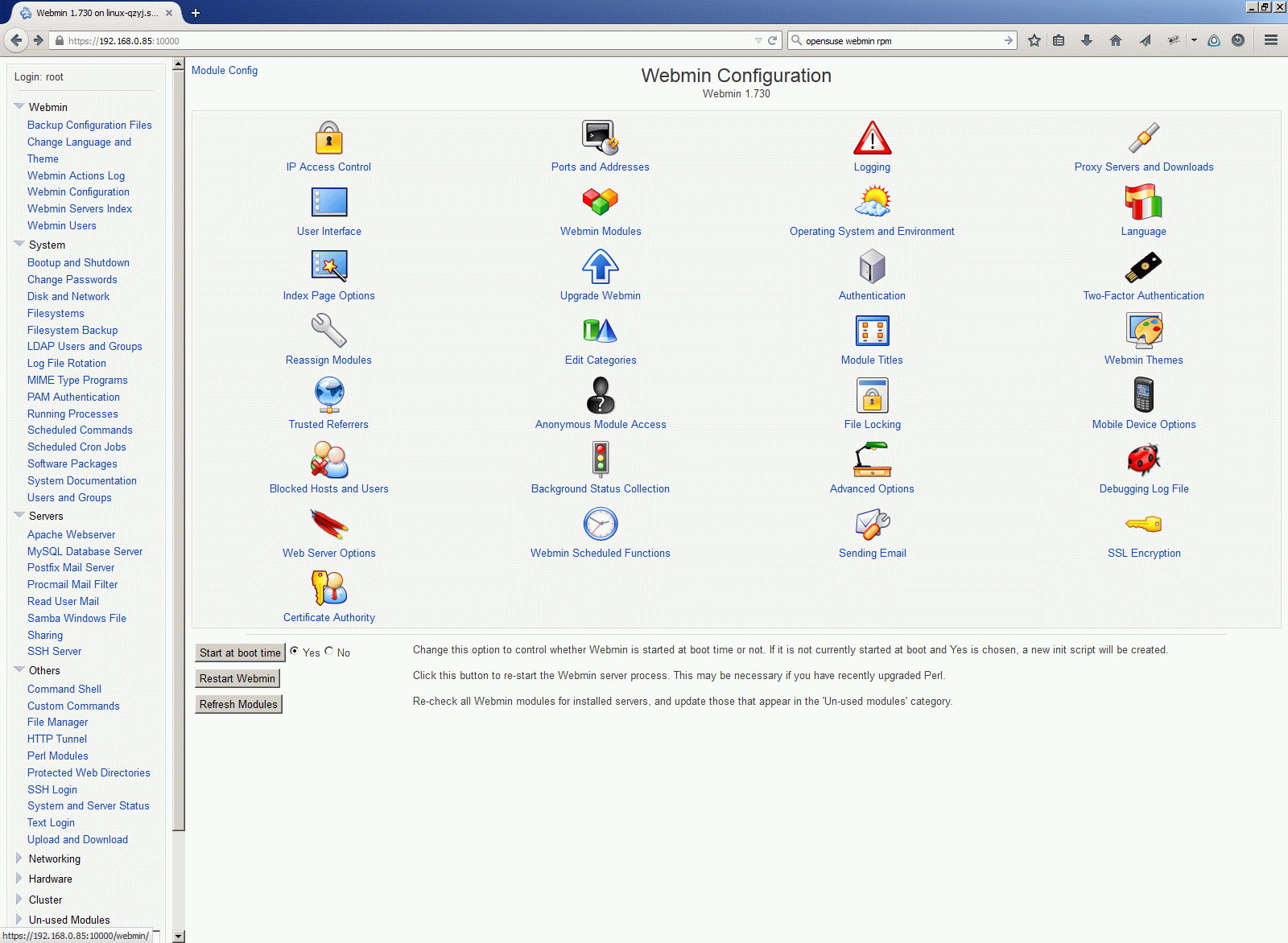Click the Refresh Modules button

238,704
